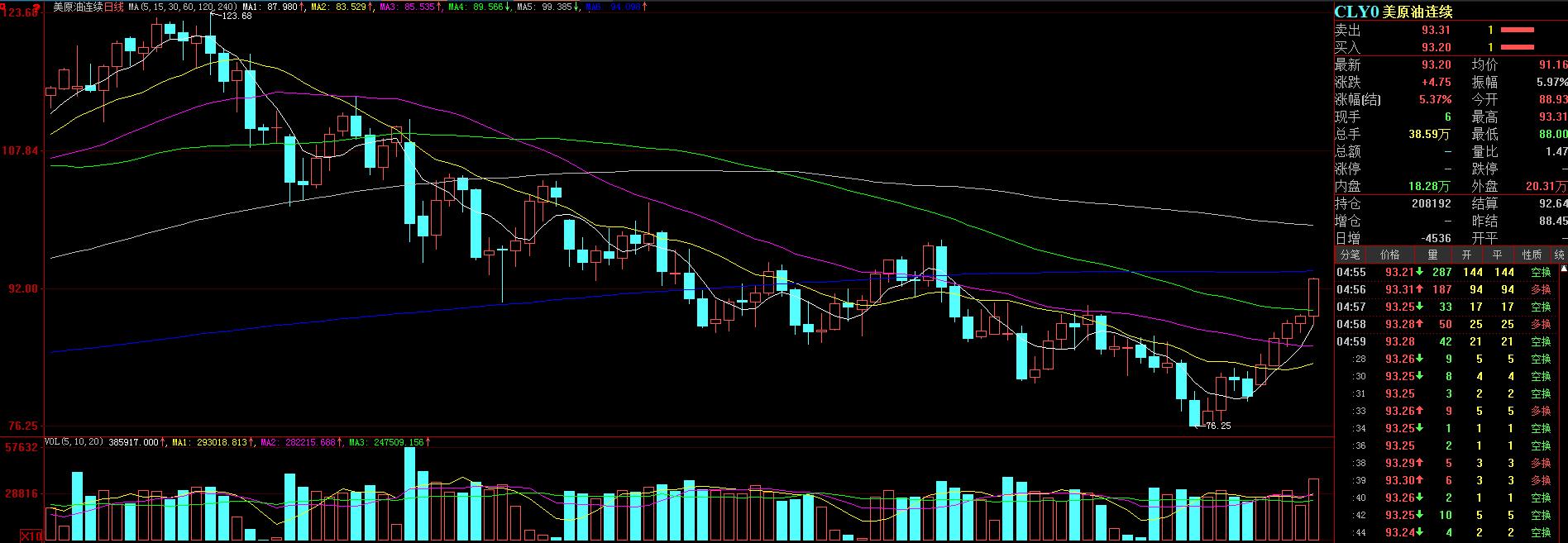This screenshot has height=543, width=1568.
Task: Select the latest red candlestick on chart
Action: (x=1313, y=298)
